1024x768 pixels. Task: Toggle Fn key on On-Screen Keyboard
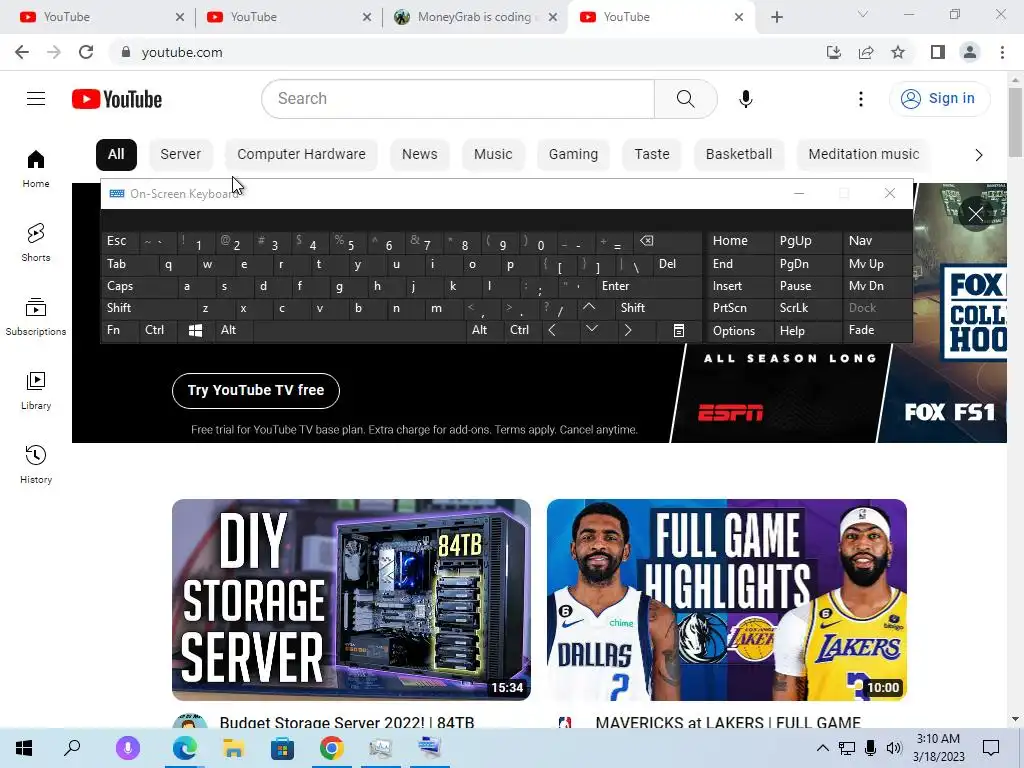point(120,330)
